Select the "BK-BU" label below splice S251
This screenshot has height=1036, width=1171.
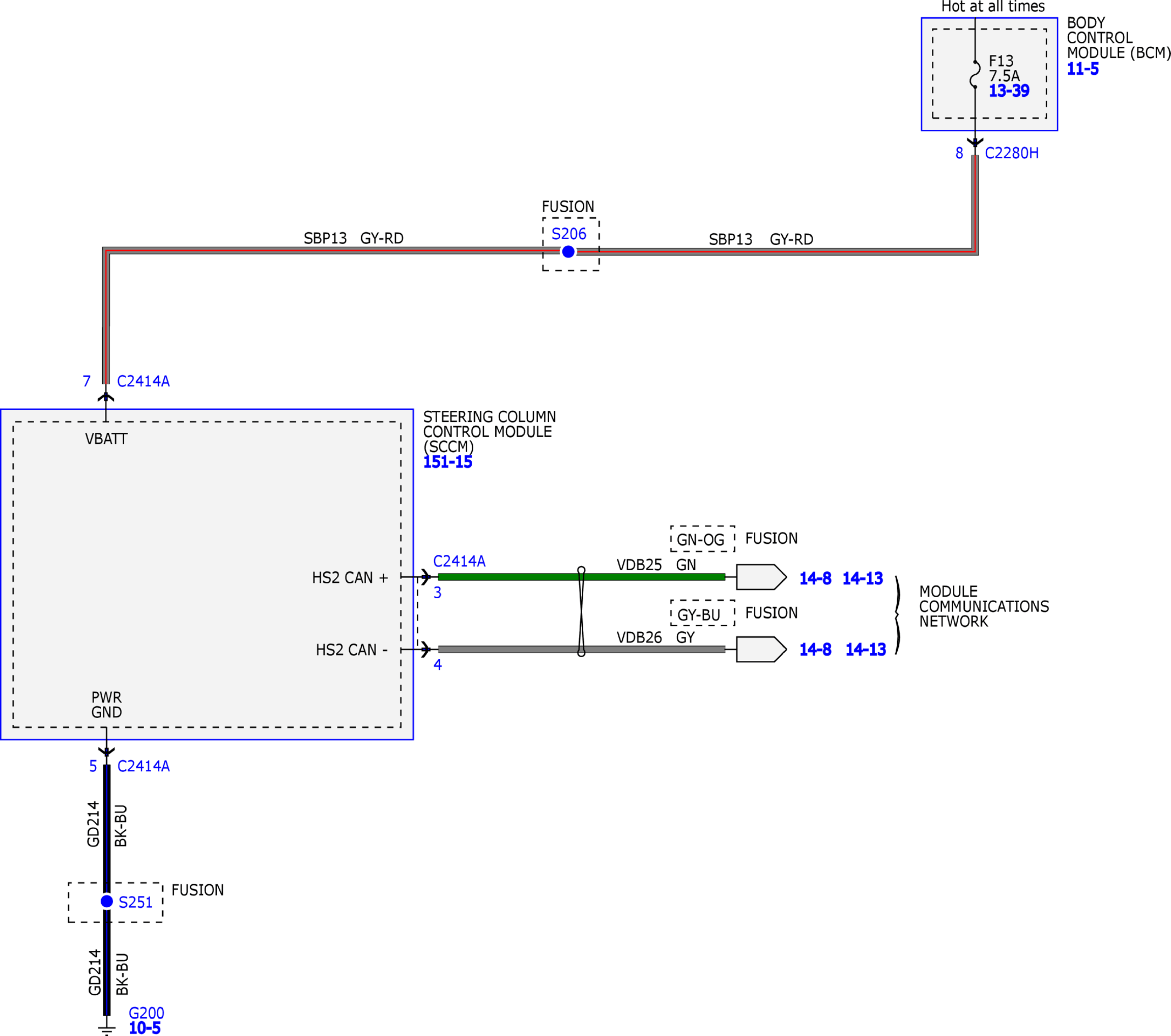(123, 974)
